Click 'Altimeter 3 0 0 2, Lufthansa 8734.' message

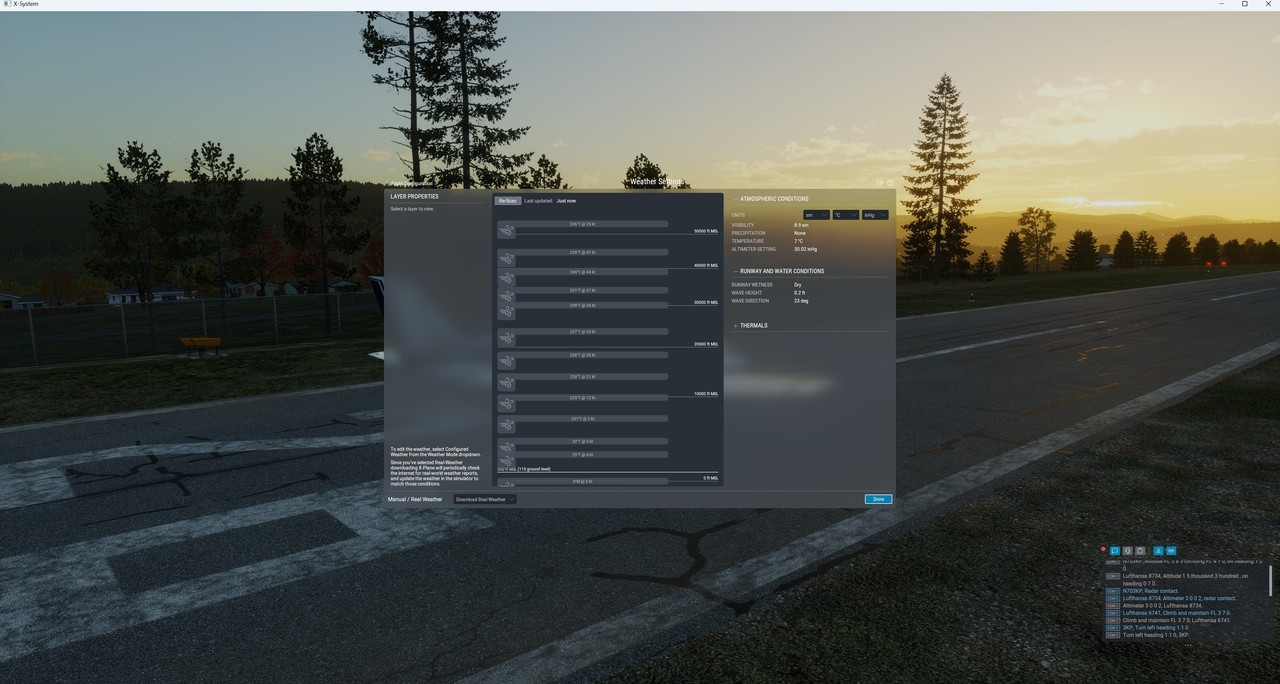coord(1163,606)
